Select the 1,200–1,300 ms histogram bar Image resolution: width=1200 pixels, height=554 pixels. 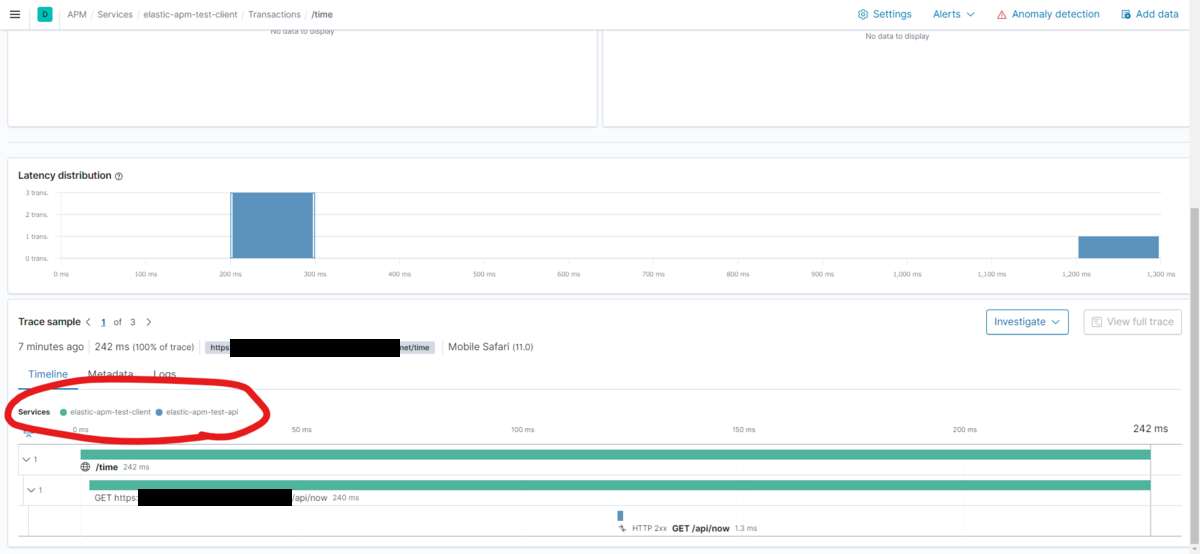(1118, 248)
